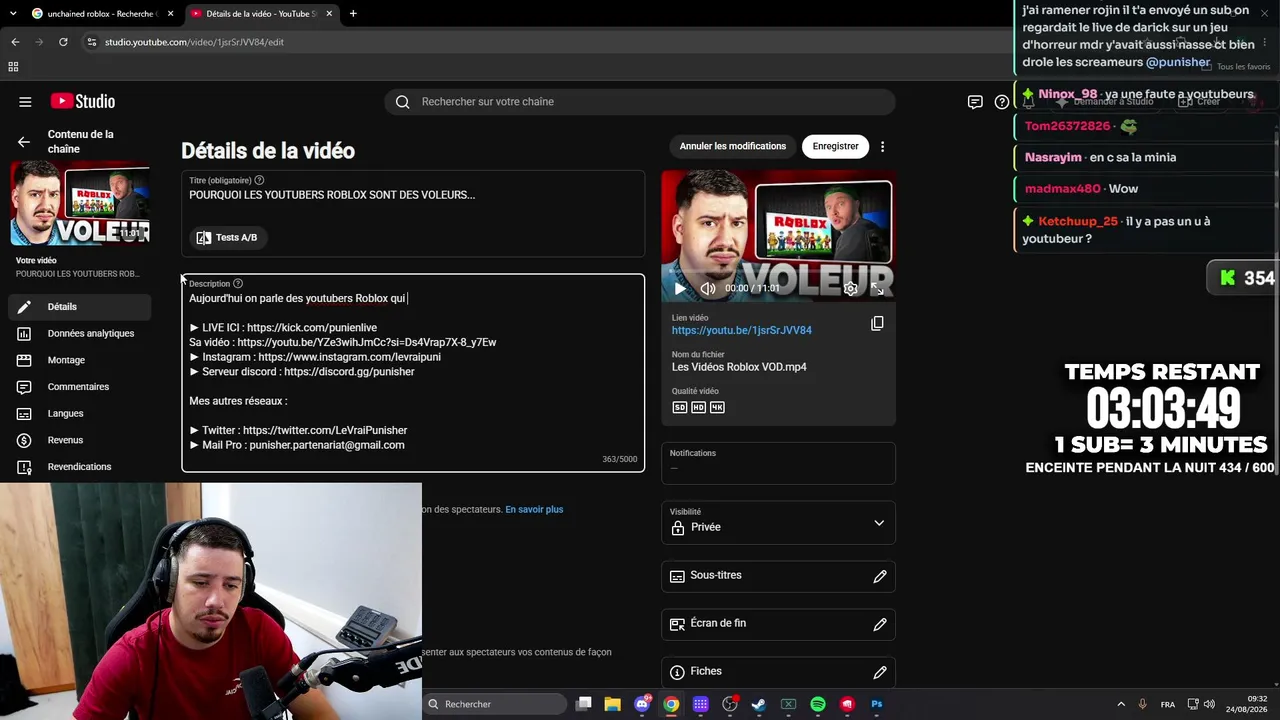
Task: Open File Explorer from the taskbar
Action: point(613,704)
